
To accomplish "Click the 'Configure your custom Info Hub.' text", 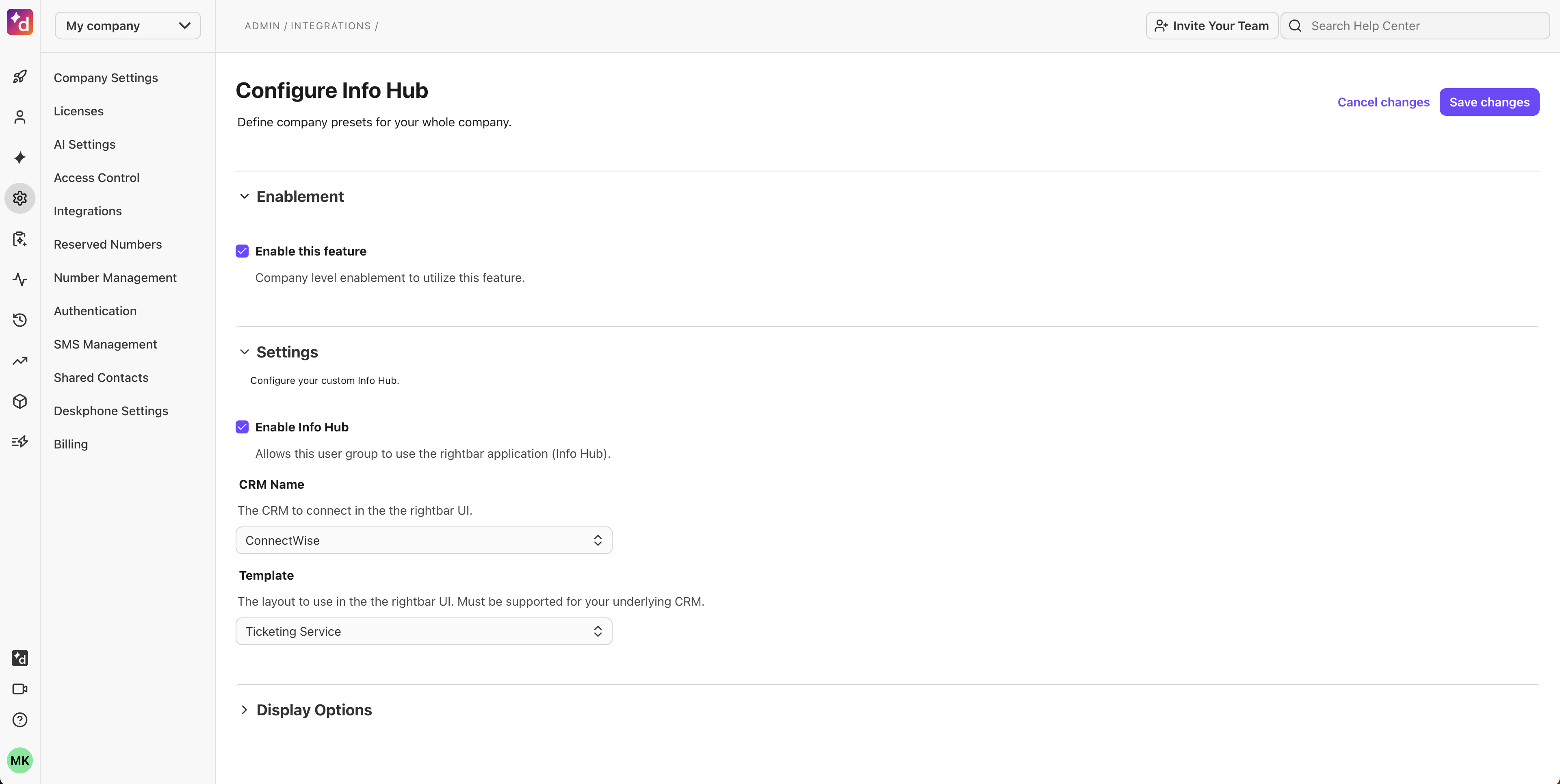I will click(325, 380).
